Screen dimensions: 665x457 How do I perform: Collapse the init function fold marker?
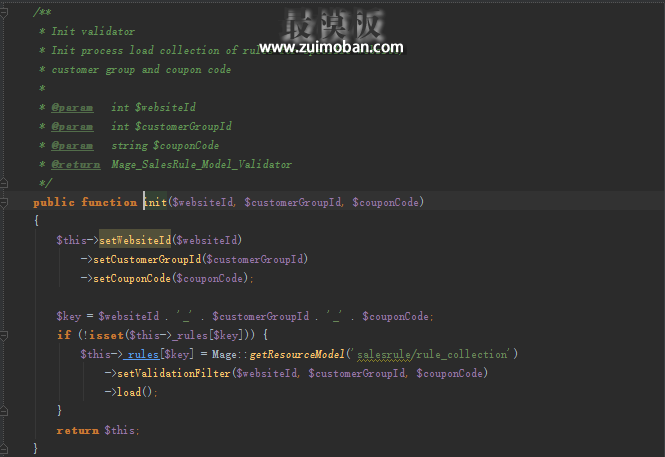(5, 202)
